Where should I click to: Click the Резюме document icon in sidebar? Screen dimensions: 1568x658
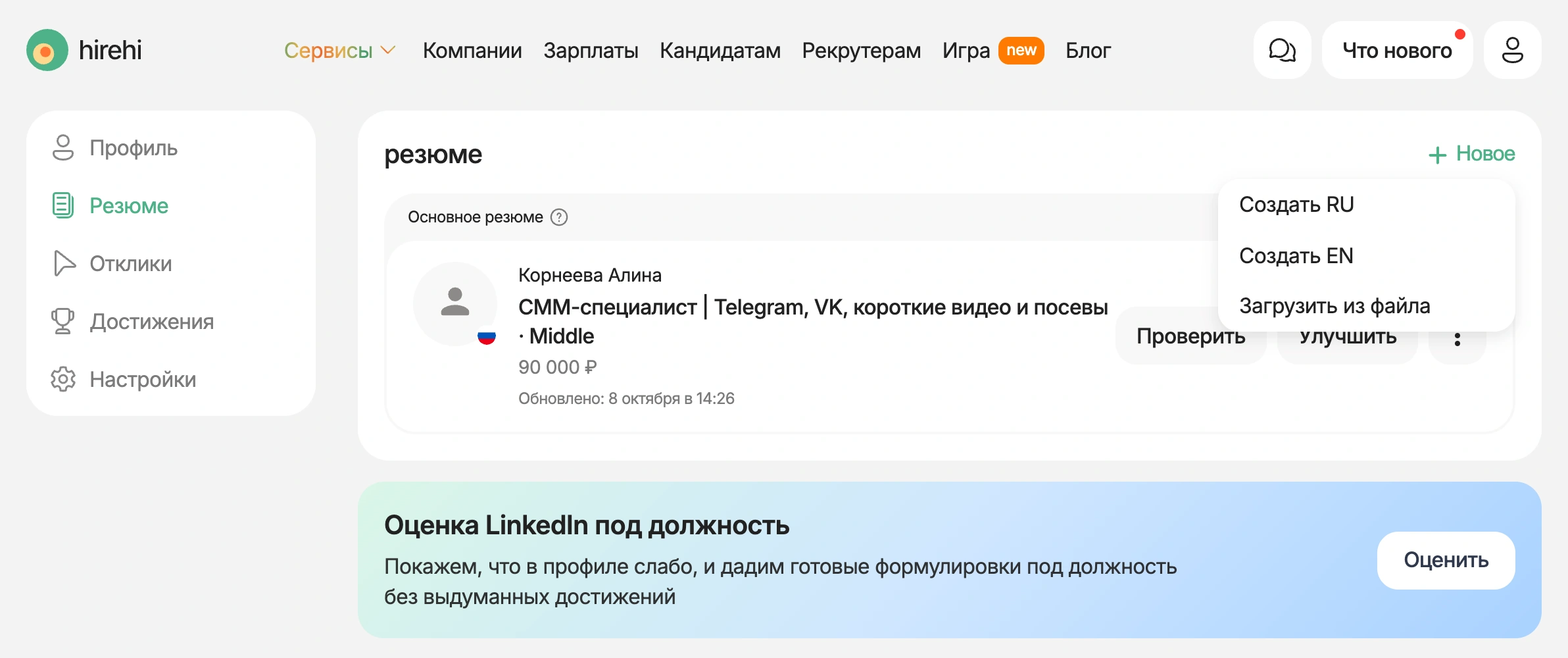[x=63, y=205]
